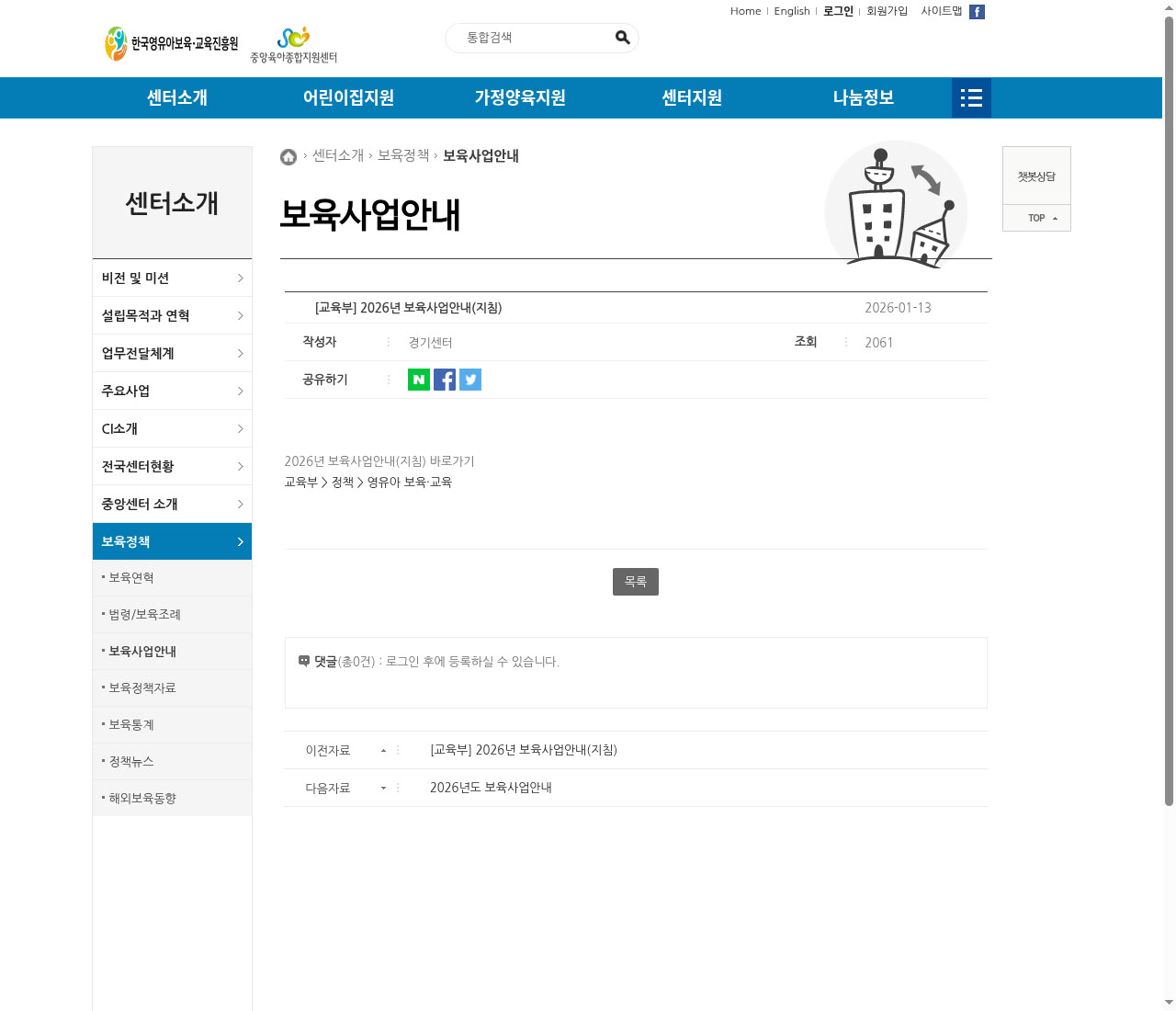Viewport: 1176px width, 1011px height.
Task: Expand CI소개 sidebar item
Action: coord(172,428)
